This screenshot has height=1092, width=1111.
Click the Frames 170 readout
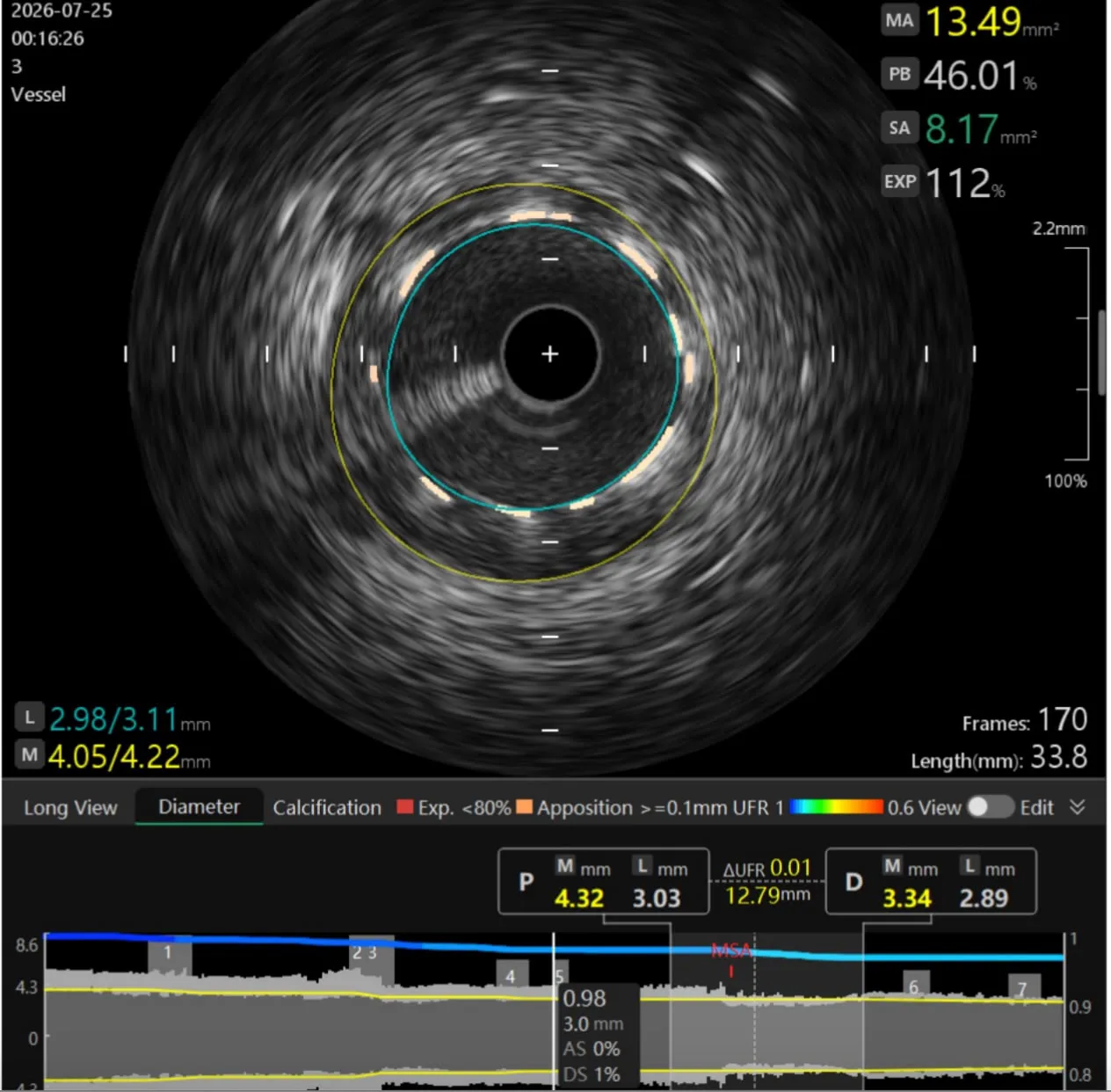click(x=1024, y=721)
